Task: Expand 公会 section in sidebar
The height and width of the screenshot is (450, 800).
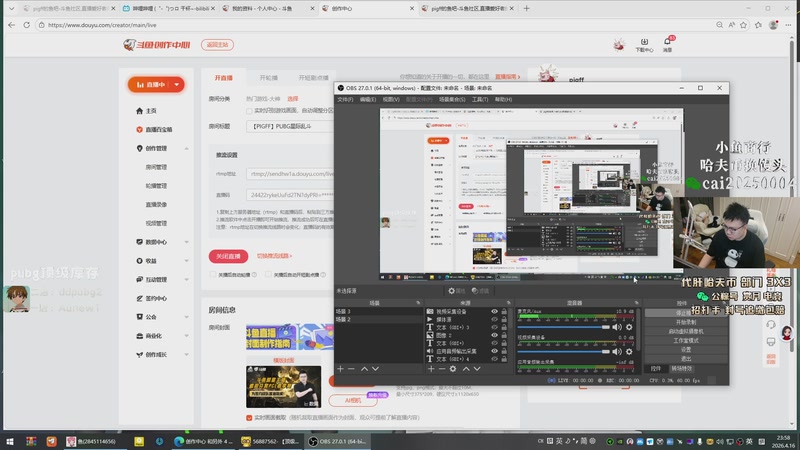Action: click(x=186, y=317)
